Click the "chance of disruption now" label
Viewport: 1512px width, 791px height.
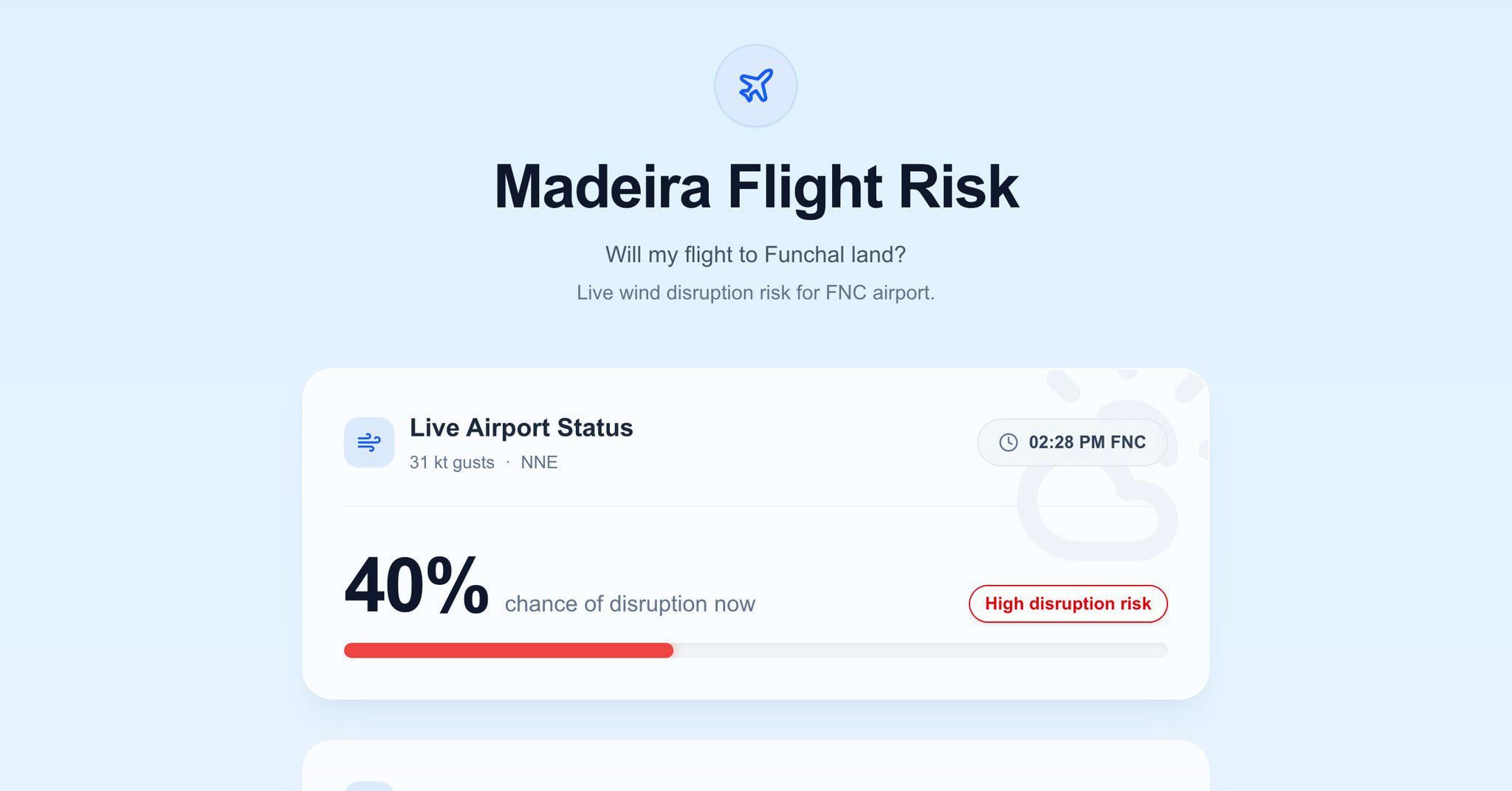(630, 604)
